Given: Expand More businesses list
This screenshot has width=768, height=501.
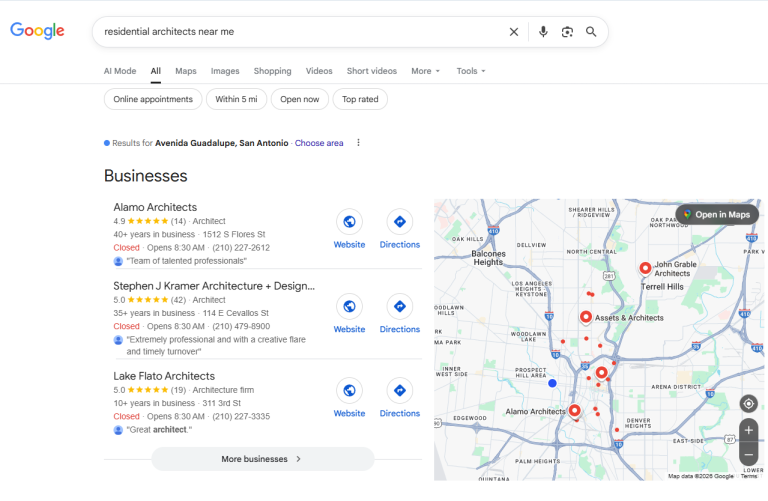Looking at the screenshot, I should 263,459.
